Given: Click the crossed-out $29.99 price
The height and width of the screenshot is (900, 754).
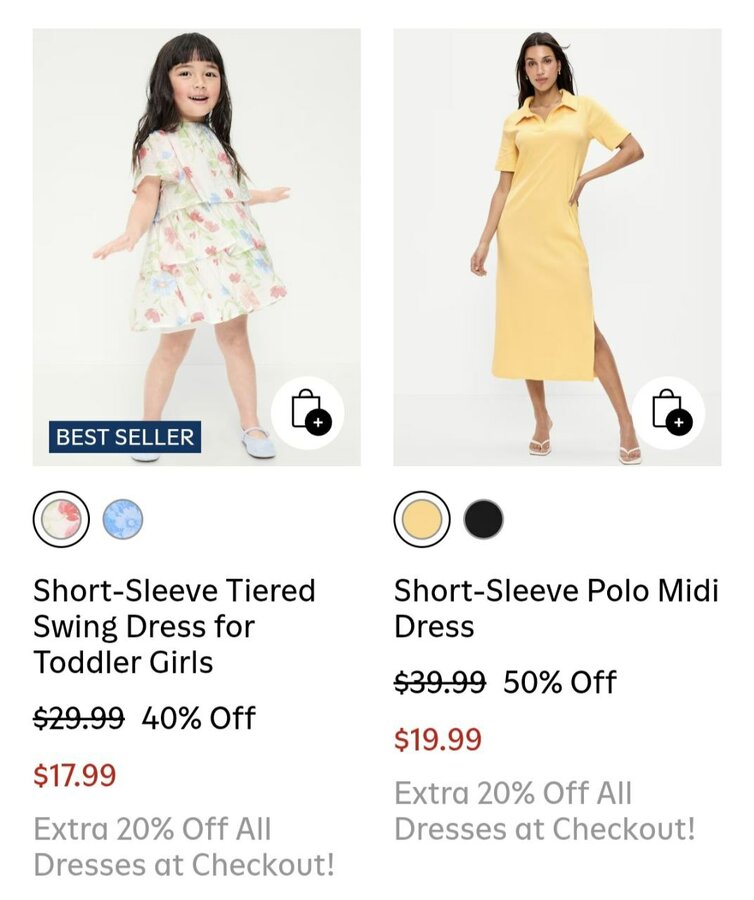Looking at the screenshot, I should pyautogui.click(x=79, y=718).
